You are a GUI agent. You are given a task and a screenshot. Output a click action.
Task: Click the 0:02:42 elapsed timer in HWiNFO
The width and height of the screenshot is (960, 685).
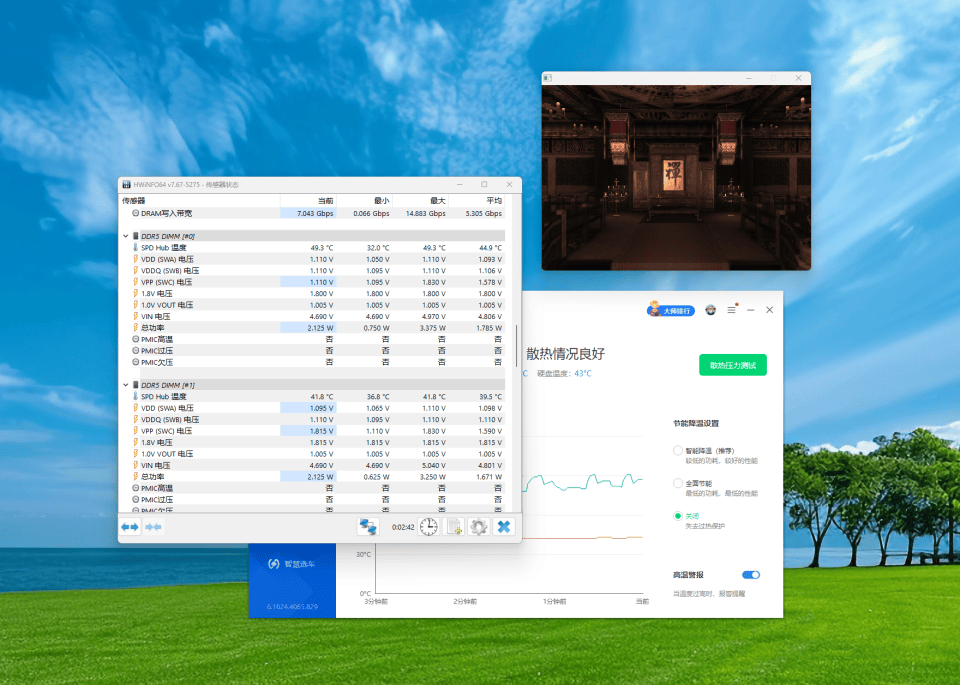tap(403, 527)
